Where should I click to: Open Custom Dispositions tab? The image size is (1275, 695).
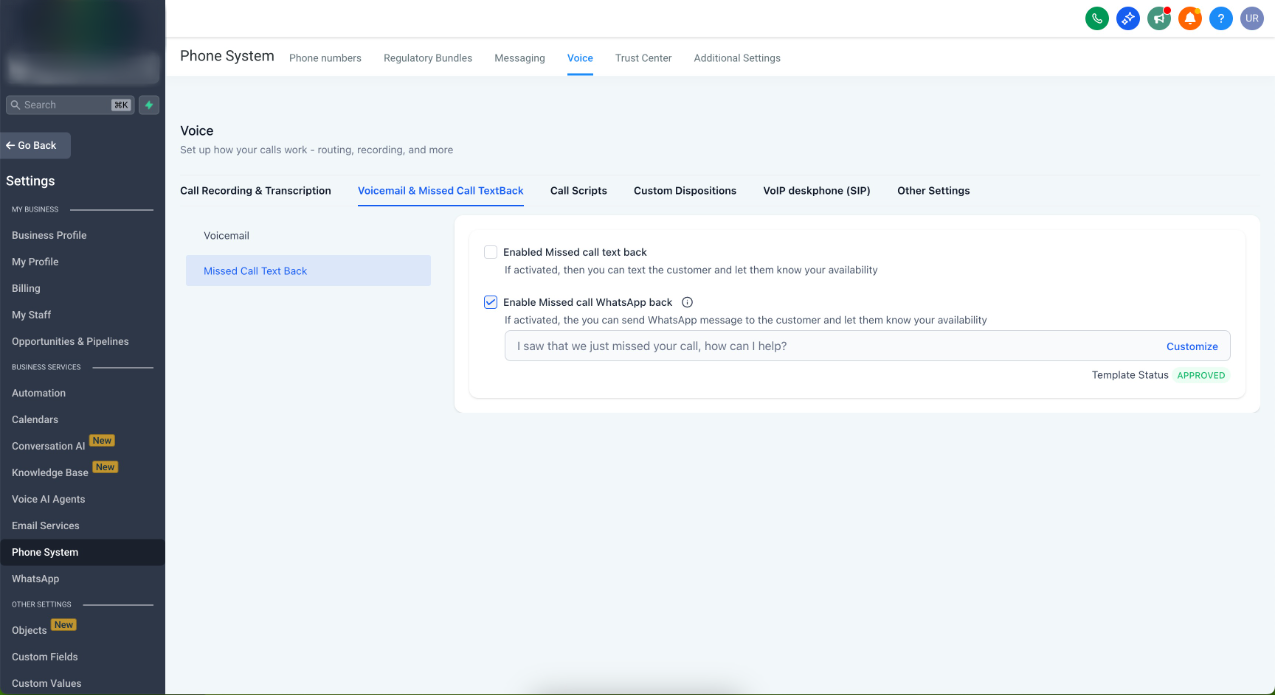(x=685, y=191)
